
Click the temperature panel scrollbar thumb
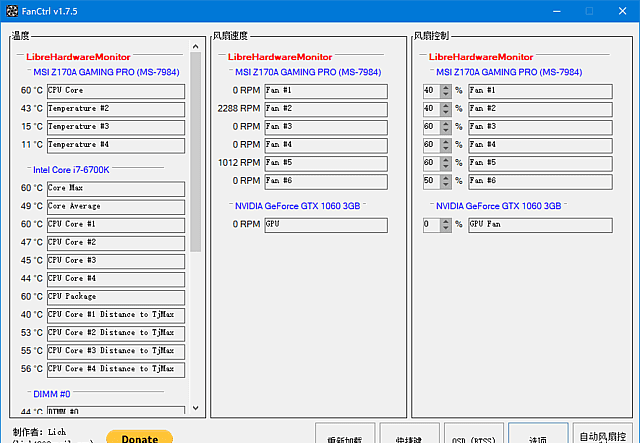pos(196,152)
